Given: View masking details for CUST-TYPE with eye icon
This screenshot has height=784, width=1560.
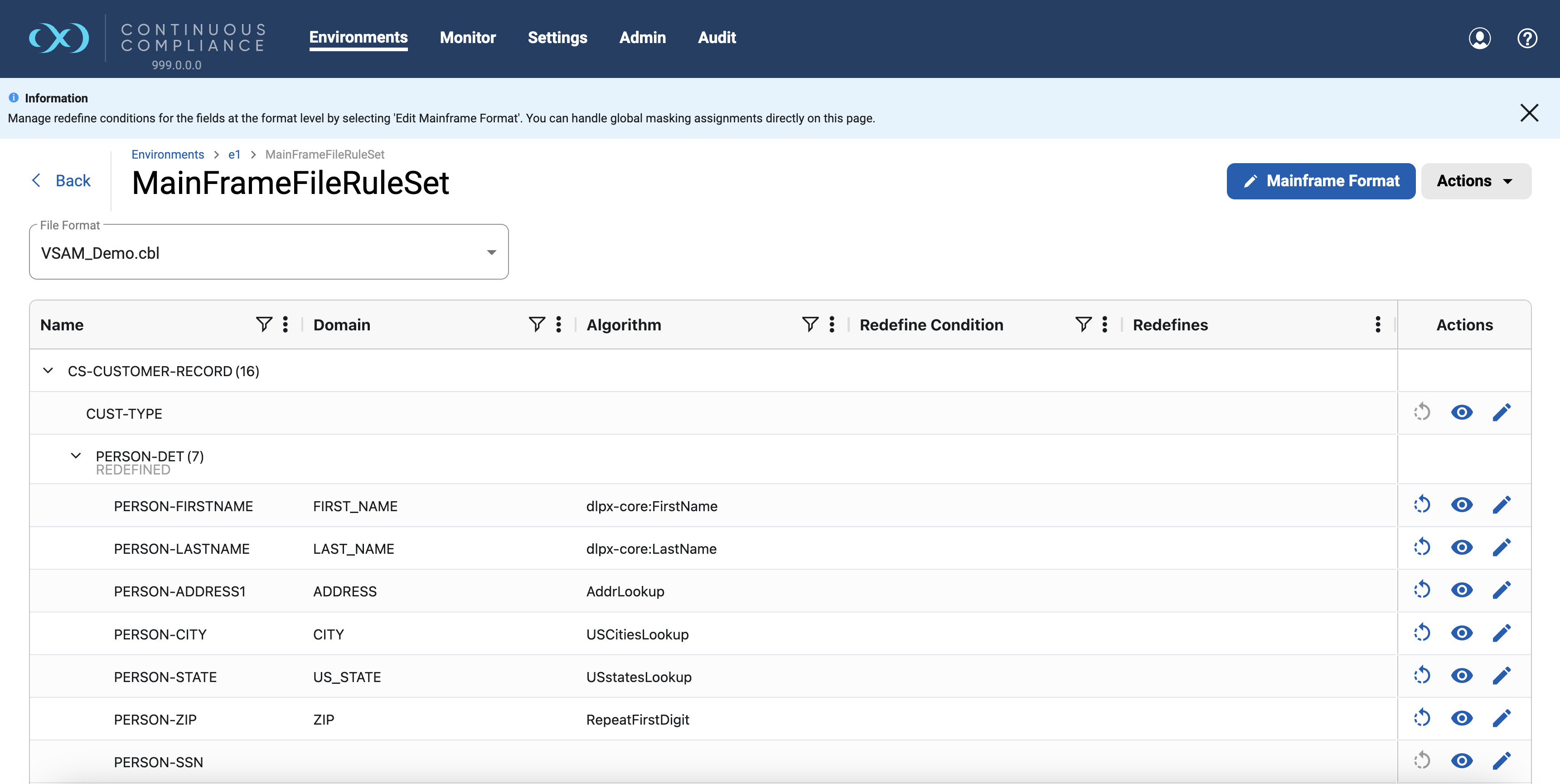Looking at the screenshot, I should 1462,412.
